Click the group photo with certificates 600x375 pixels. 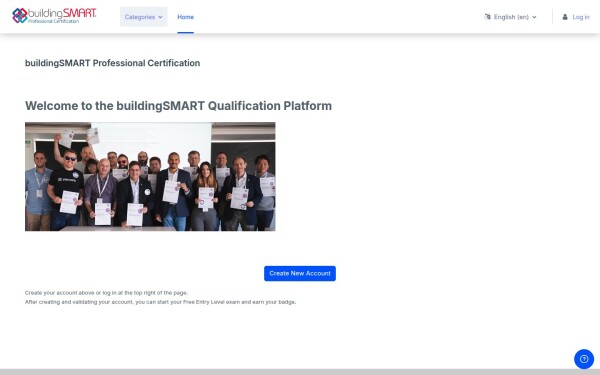click(150, 176)
